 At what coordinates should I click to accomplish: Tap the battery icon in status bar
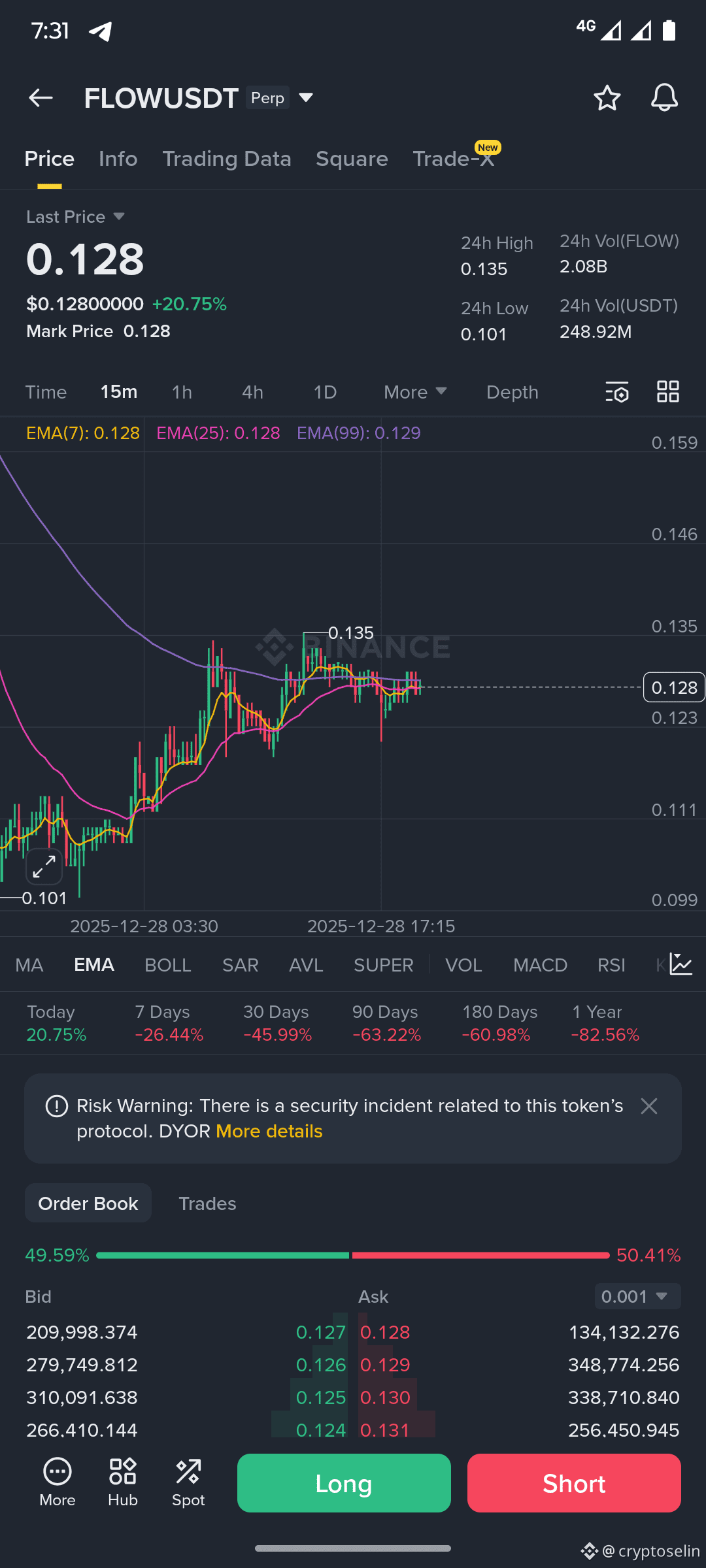coord(669,30)
